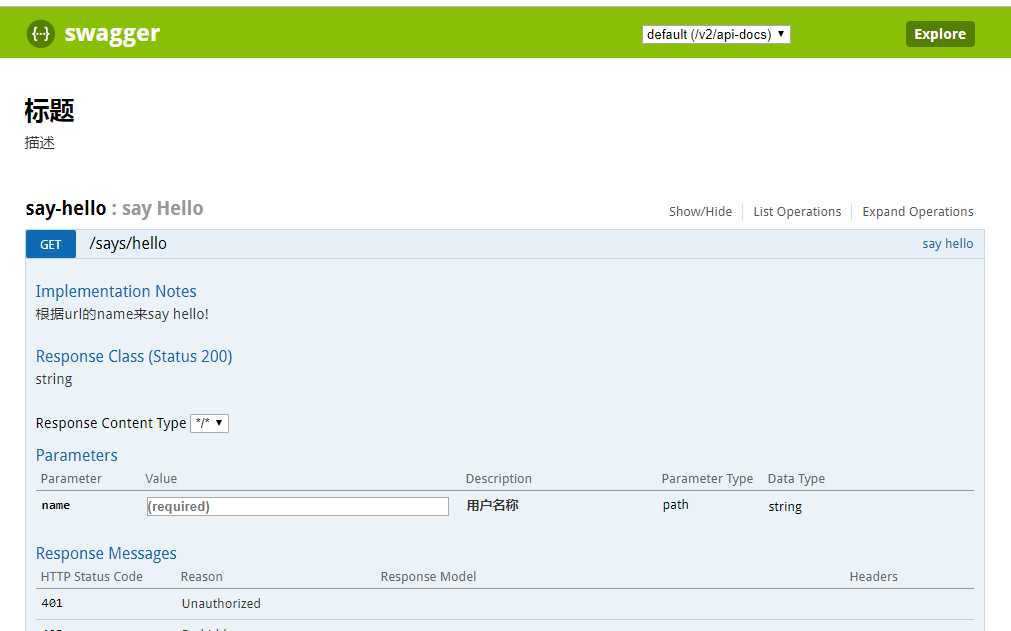Click the '用户名称' description cell
This screenshot has height=631, width=1011.
point(493,505)
